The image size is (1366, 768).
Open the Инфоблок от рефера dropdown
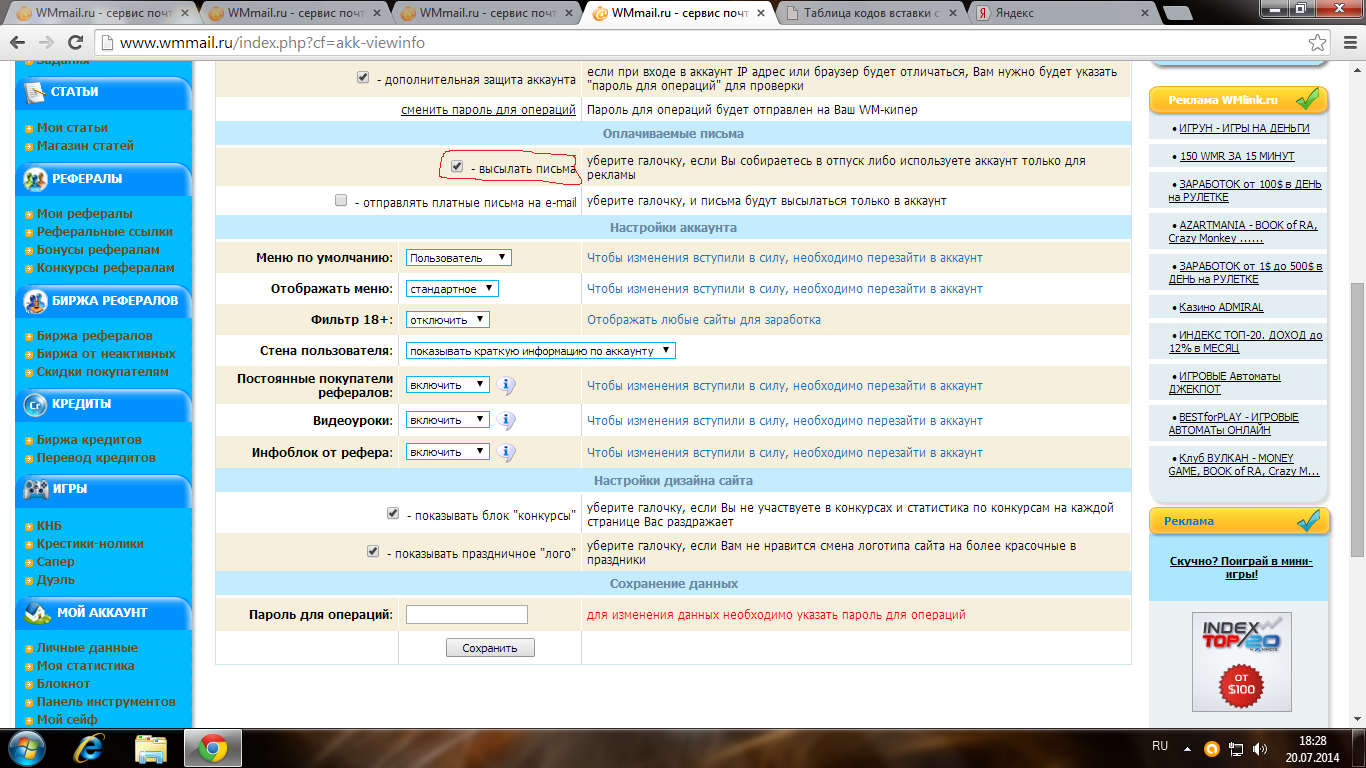(448, 452)
